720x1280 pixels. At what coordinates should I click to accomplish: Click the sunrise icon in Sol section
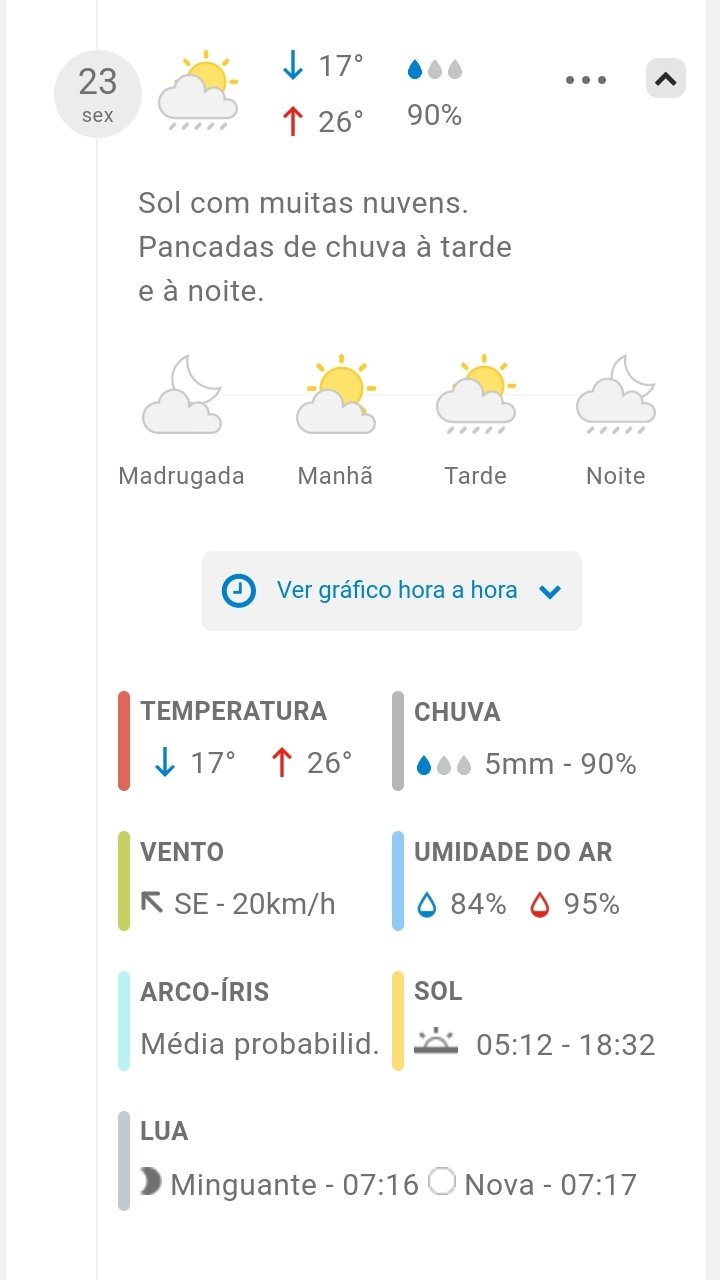pyautogui.click(x=436, y=1043)
